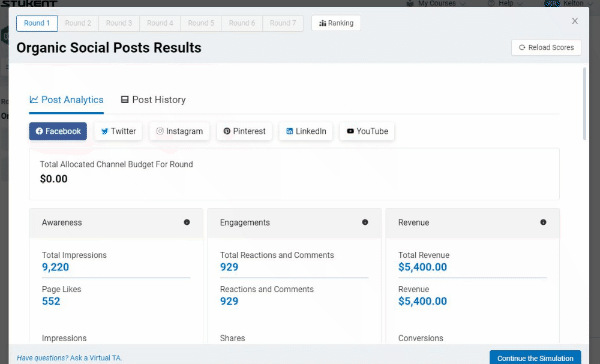The width and height of the screenshot is (600, 364).
Task: Select the Facebook channel button
Action: [x=58, y=131]
